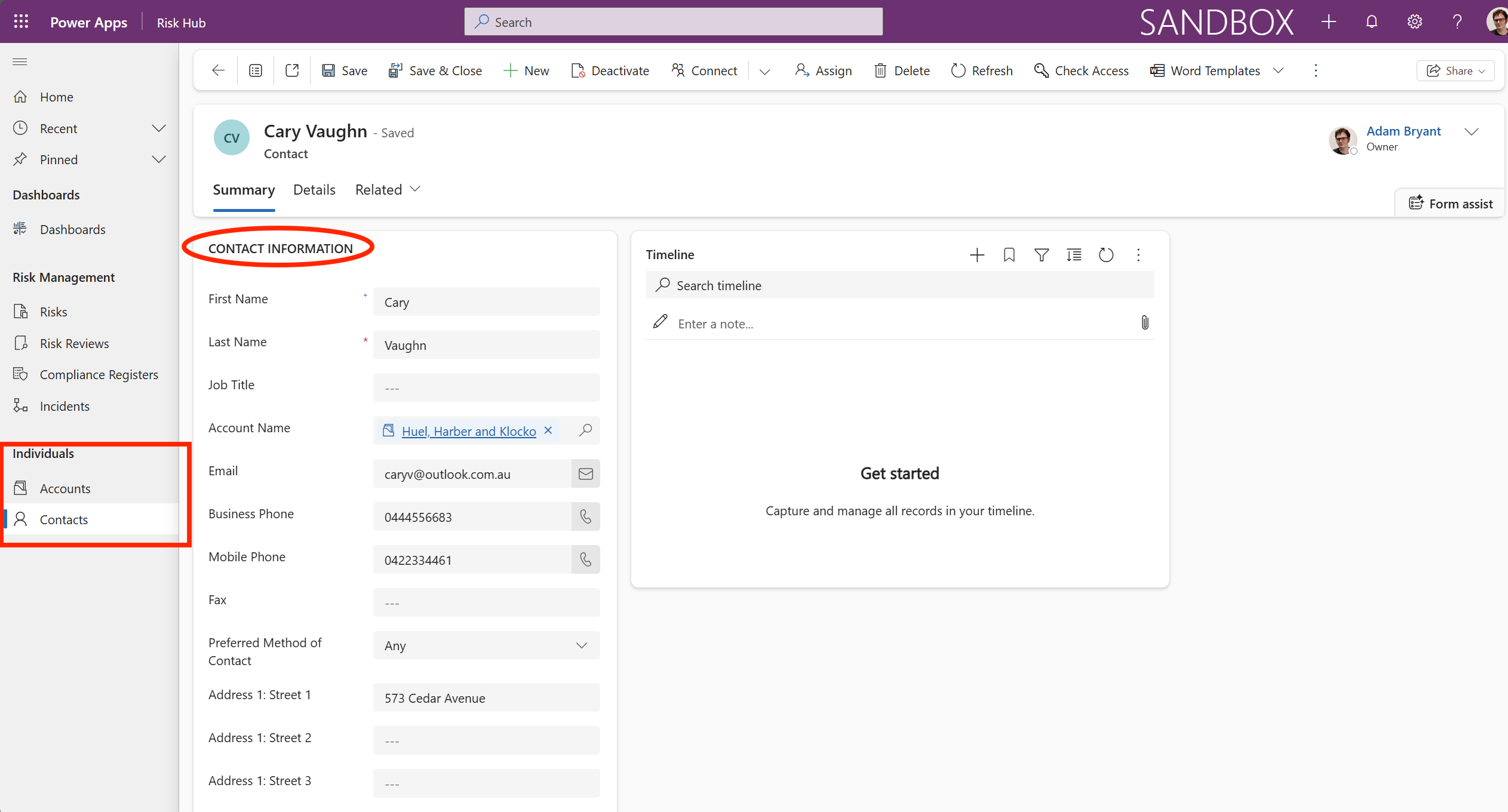This screenshot has width=1508, height=812.
Task: Open record in new window icon
Action: (x=292, y=70)
